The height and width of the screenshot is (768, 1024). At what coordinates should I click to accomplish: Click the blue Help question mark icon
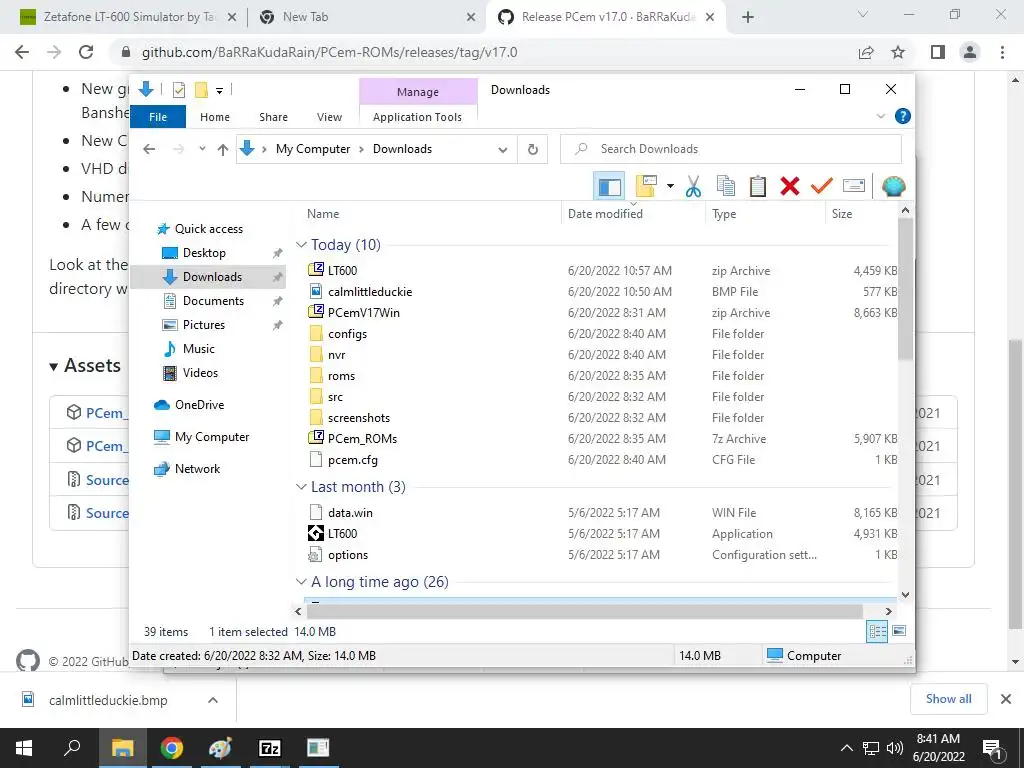click(x=903, y=116)
